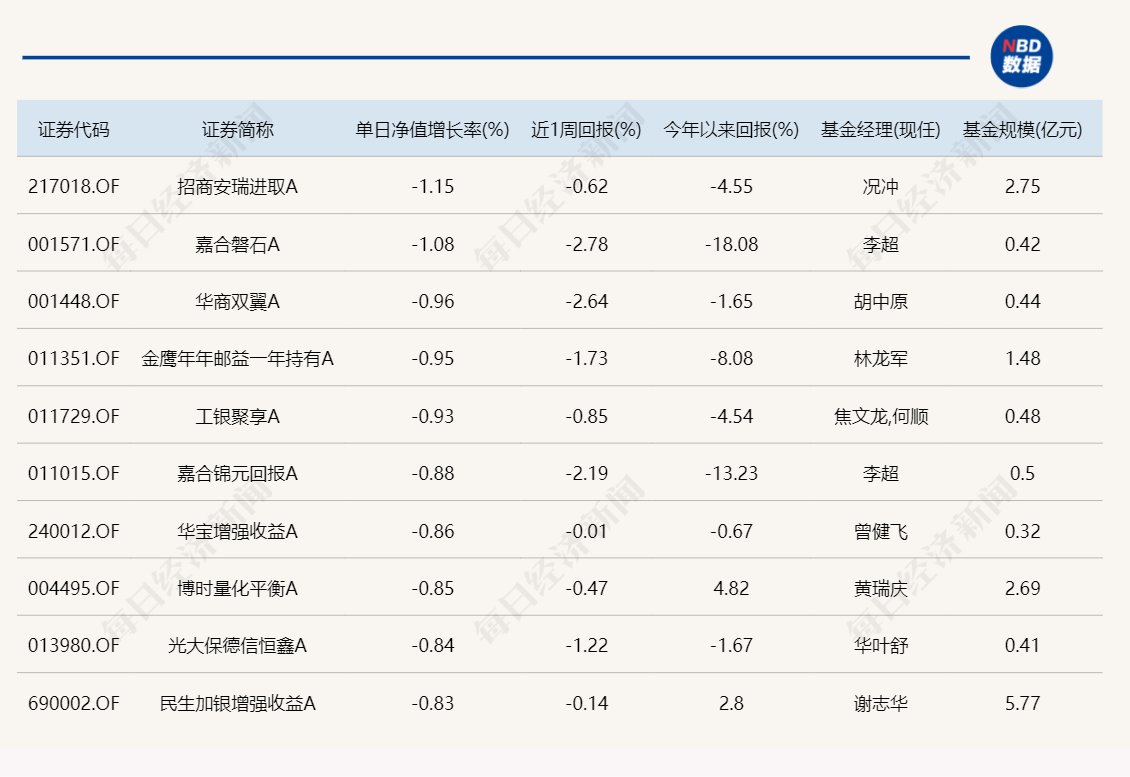Click fund name 金鹰年年邮益一年持有A

tap(237, 358)
